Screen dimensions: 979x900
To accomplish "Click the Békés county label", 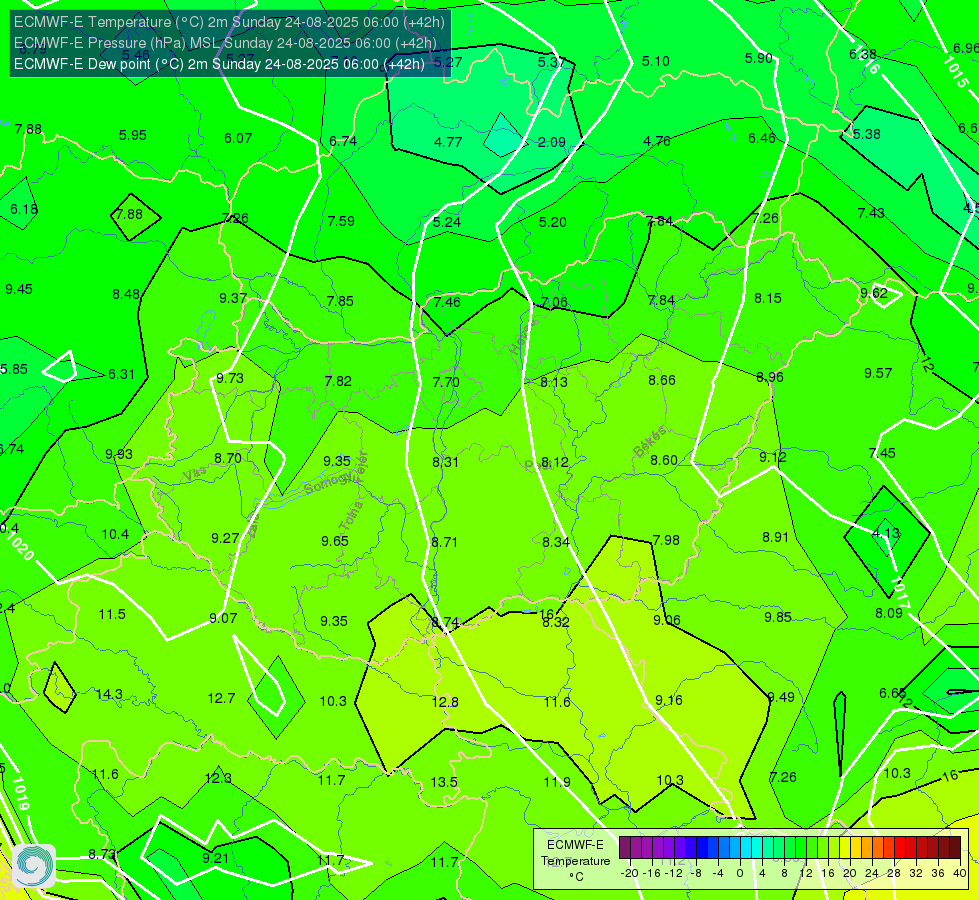I will (x=649, y=442).
